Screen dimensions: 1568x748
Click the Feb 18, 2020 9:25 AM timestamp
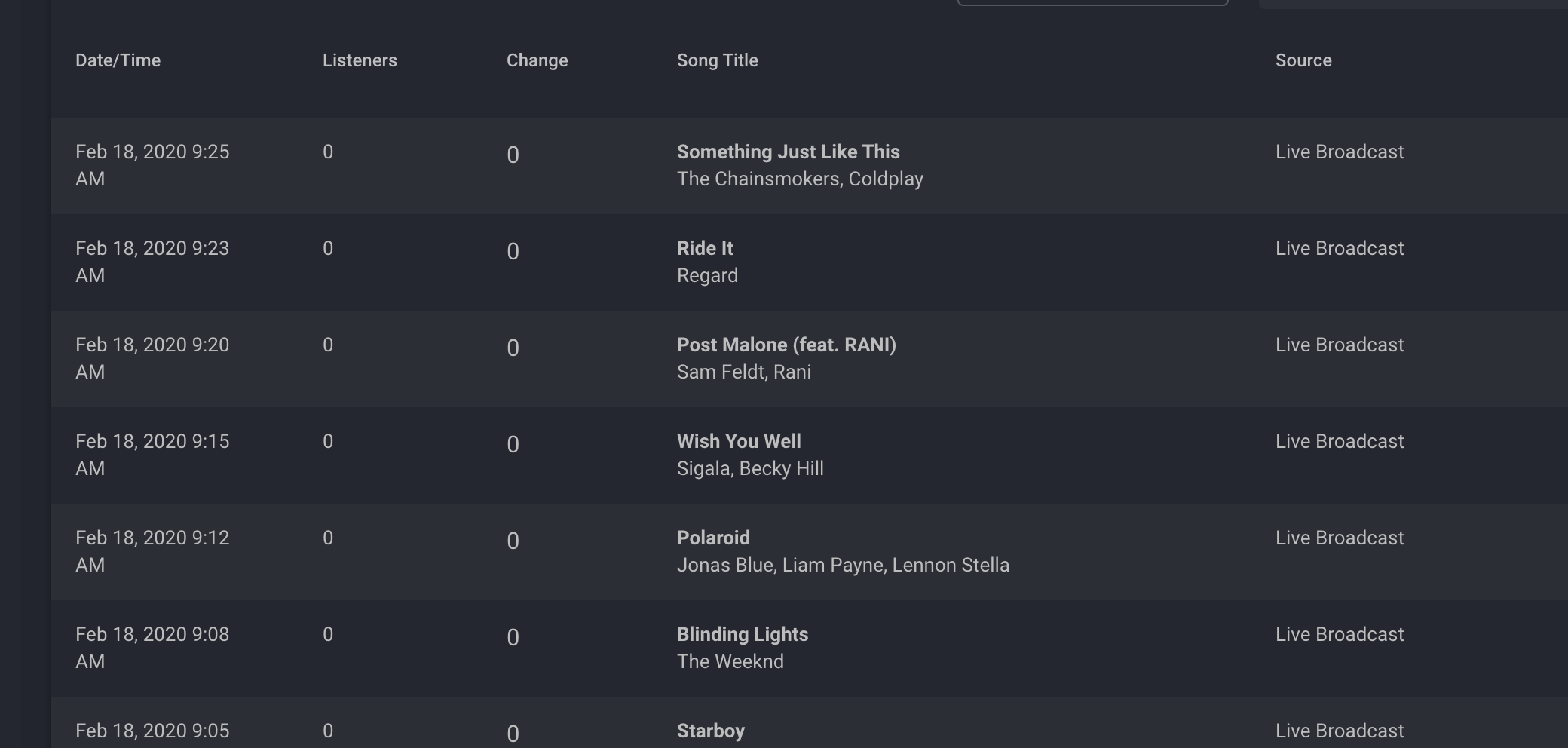152,165
